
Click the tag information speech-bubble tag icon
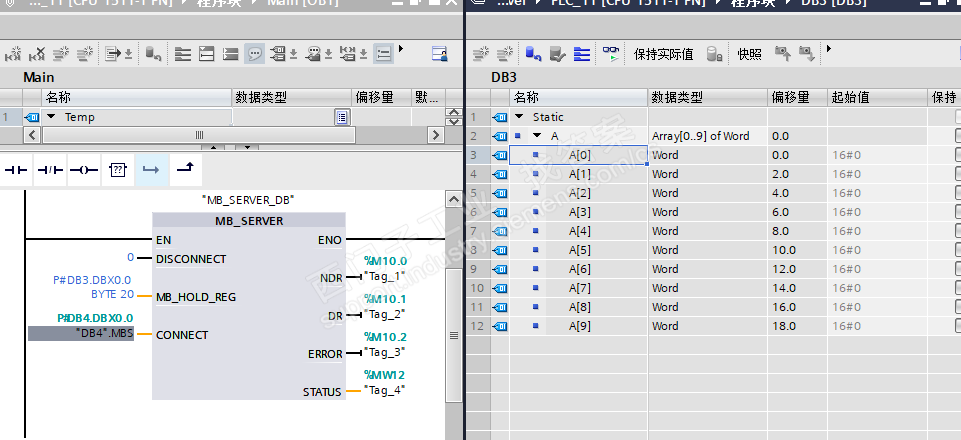point(313,54)
